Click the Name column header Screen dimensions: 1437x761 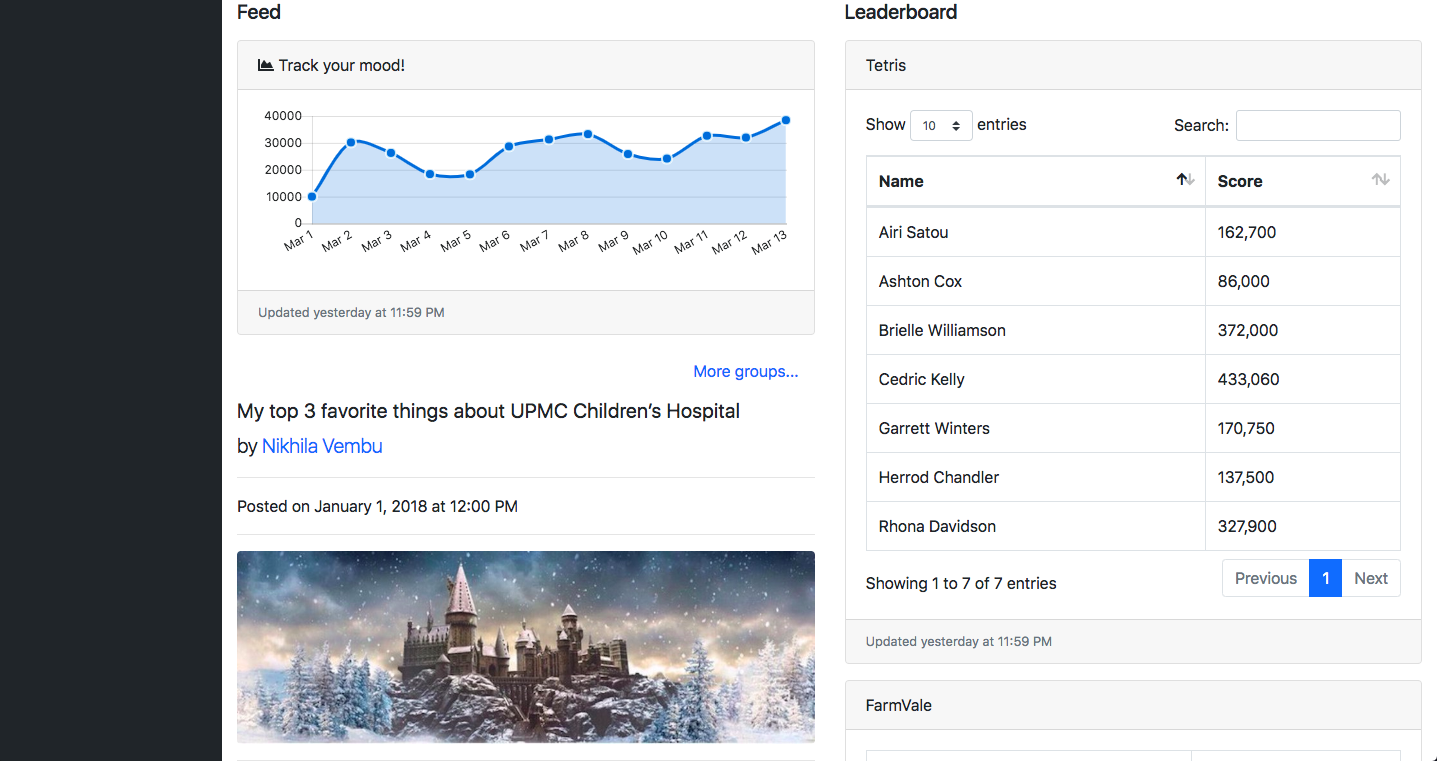1036,181
